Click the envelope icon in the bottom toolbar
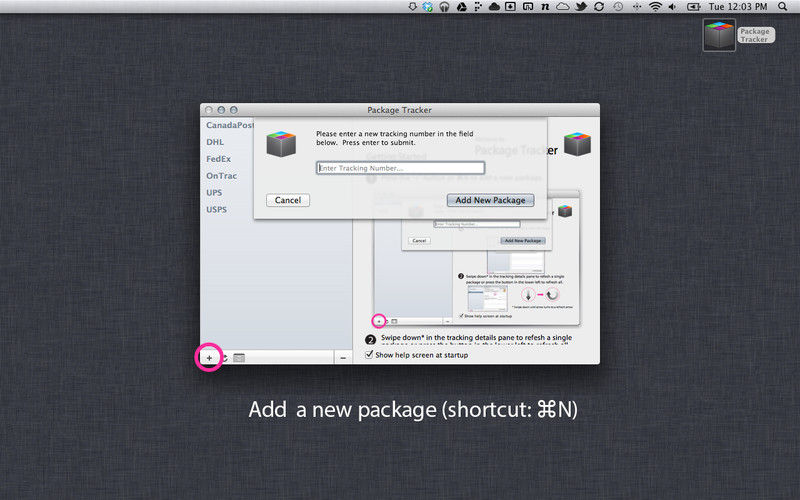 click(x=239, y=358)
